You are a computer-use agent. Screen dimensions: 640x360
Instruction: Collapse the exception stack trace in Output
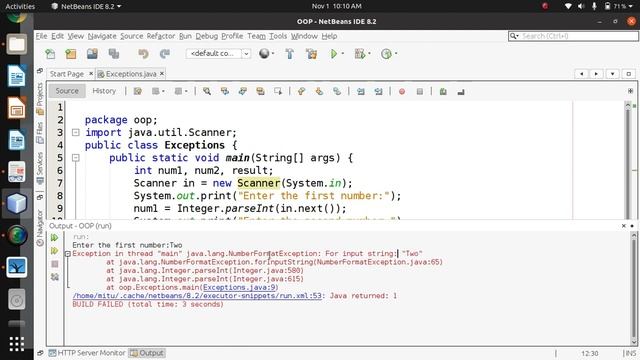[x=68, y=254]
